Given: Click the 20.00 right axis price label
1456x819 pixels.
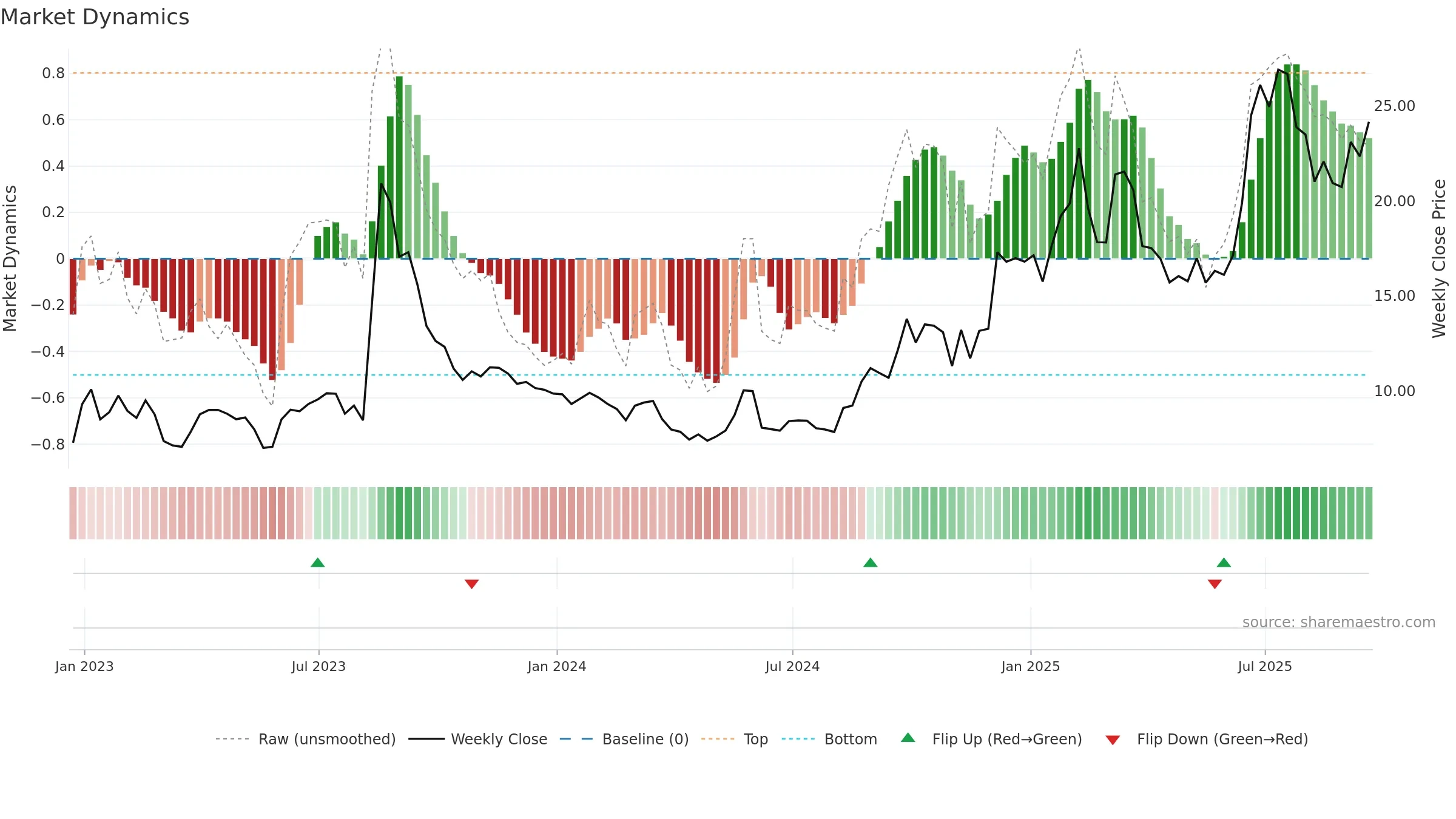Looking at the screenshot, I should pyautogui.click(x=1395, y=201).
